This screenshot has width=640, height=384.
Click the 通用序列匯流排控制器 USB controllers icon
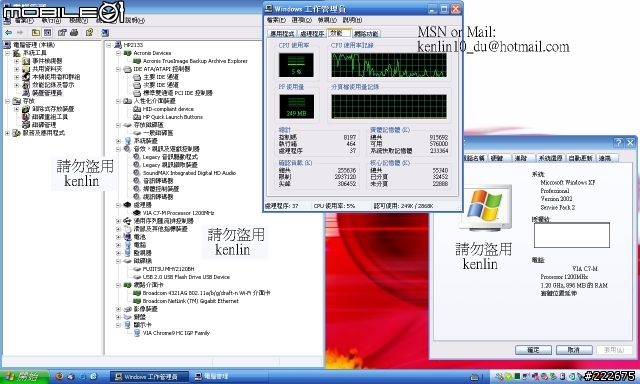point(127,221)
